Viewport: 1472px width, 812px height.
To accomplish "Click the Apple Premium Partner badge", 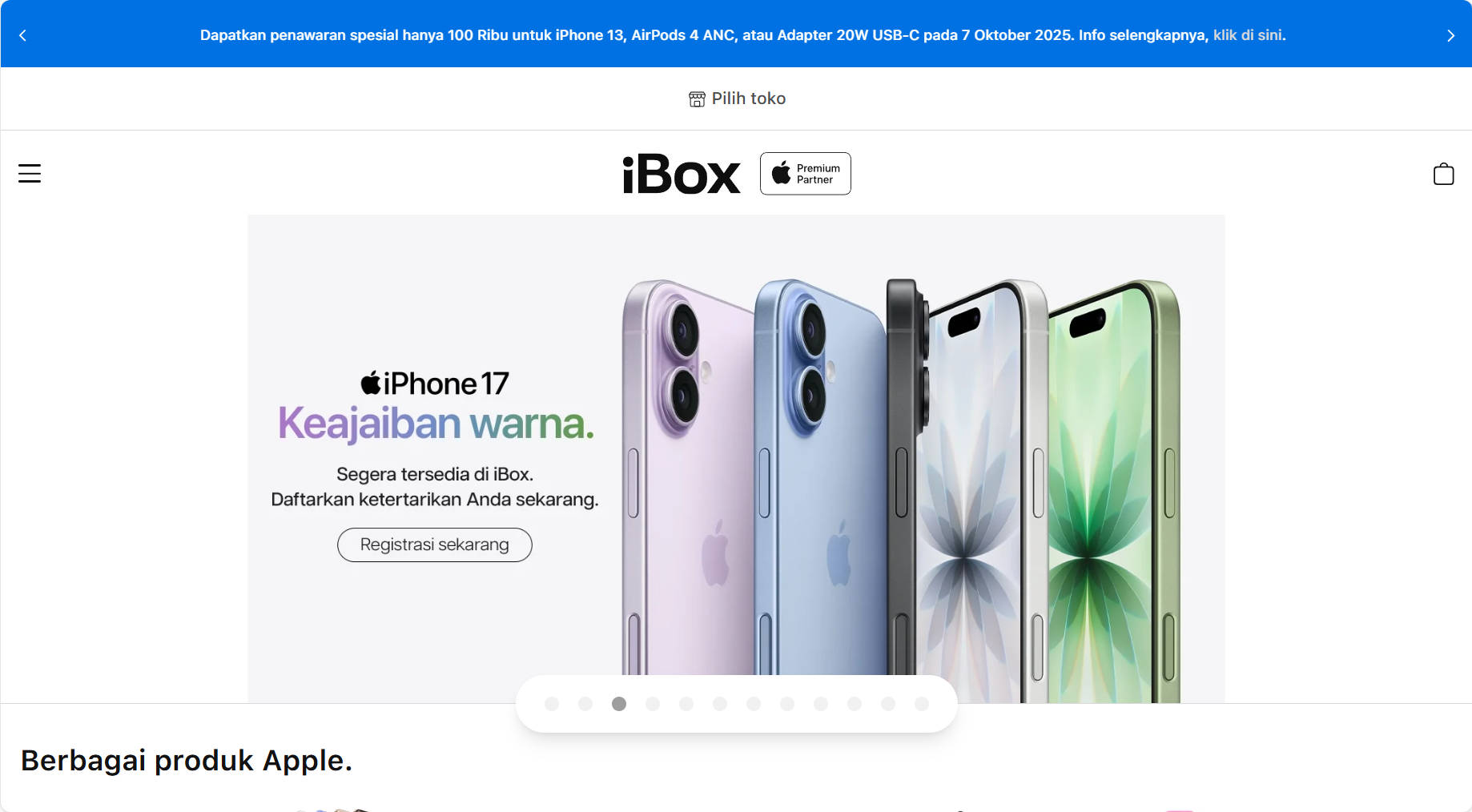I will [805, 174].
